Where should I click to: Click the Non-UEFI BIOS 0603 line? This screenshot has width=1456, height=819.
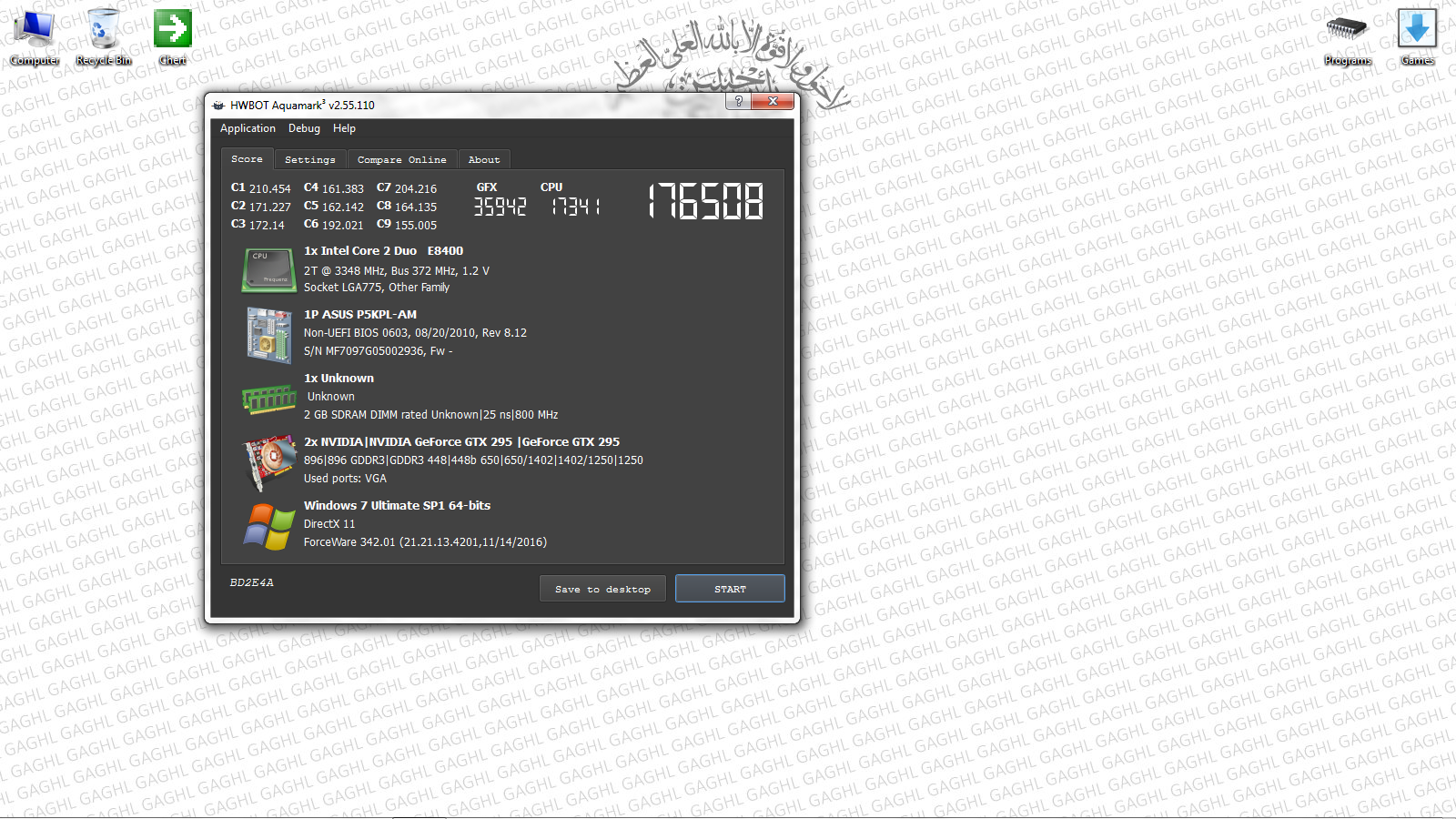415,333
